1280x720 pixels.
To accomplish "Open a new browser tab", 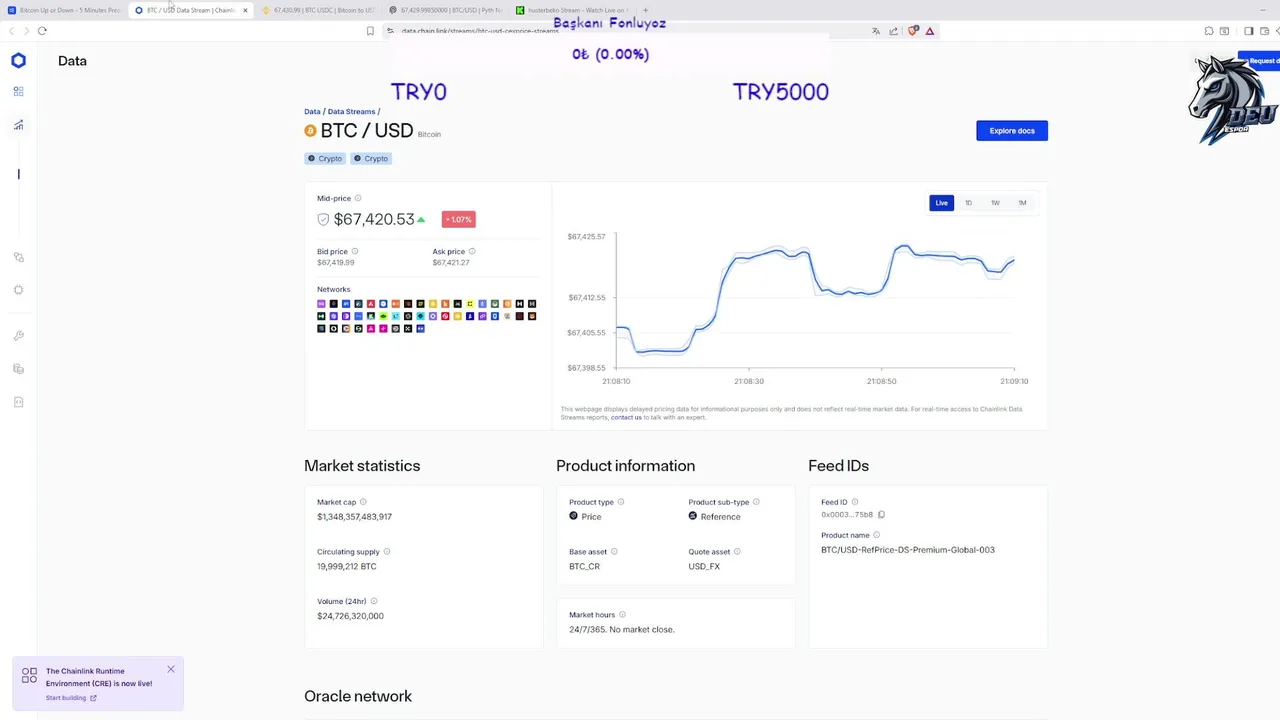I will click(645, 10).
